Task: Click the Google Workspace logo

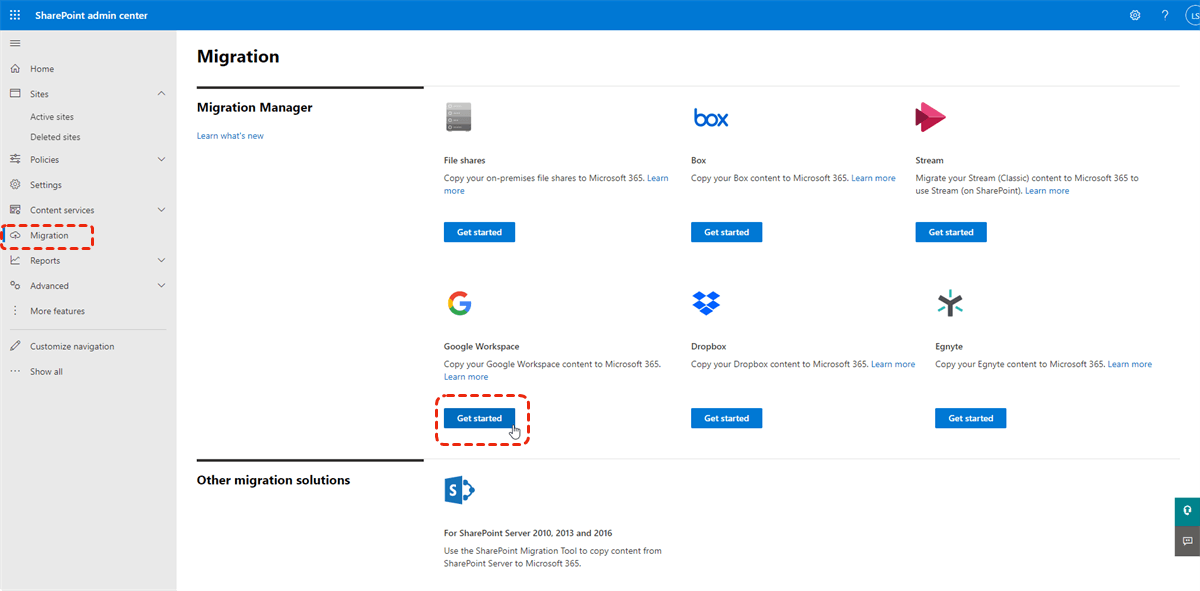Action: coord(459,303)
